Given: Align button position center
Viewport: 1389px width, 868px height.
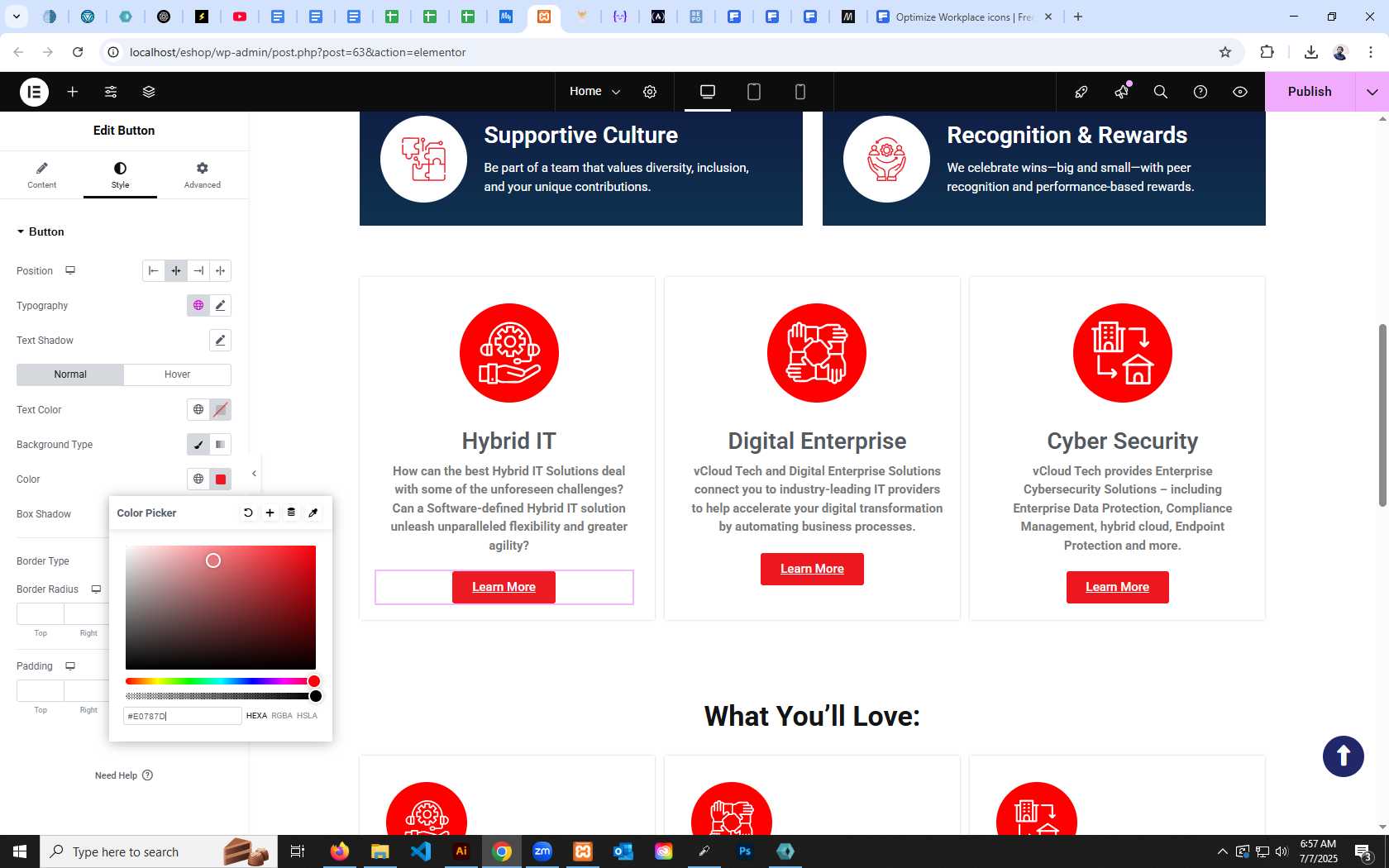Looking at the screenshot, I should tap(175, 270).
